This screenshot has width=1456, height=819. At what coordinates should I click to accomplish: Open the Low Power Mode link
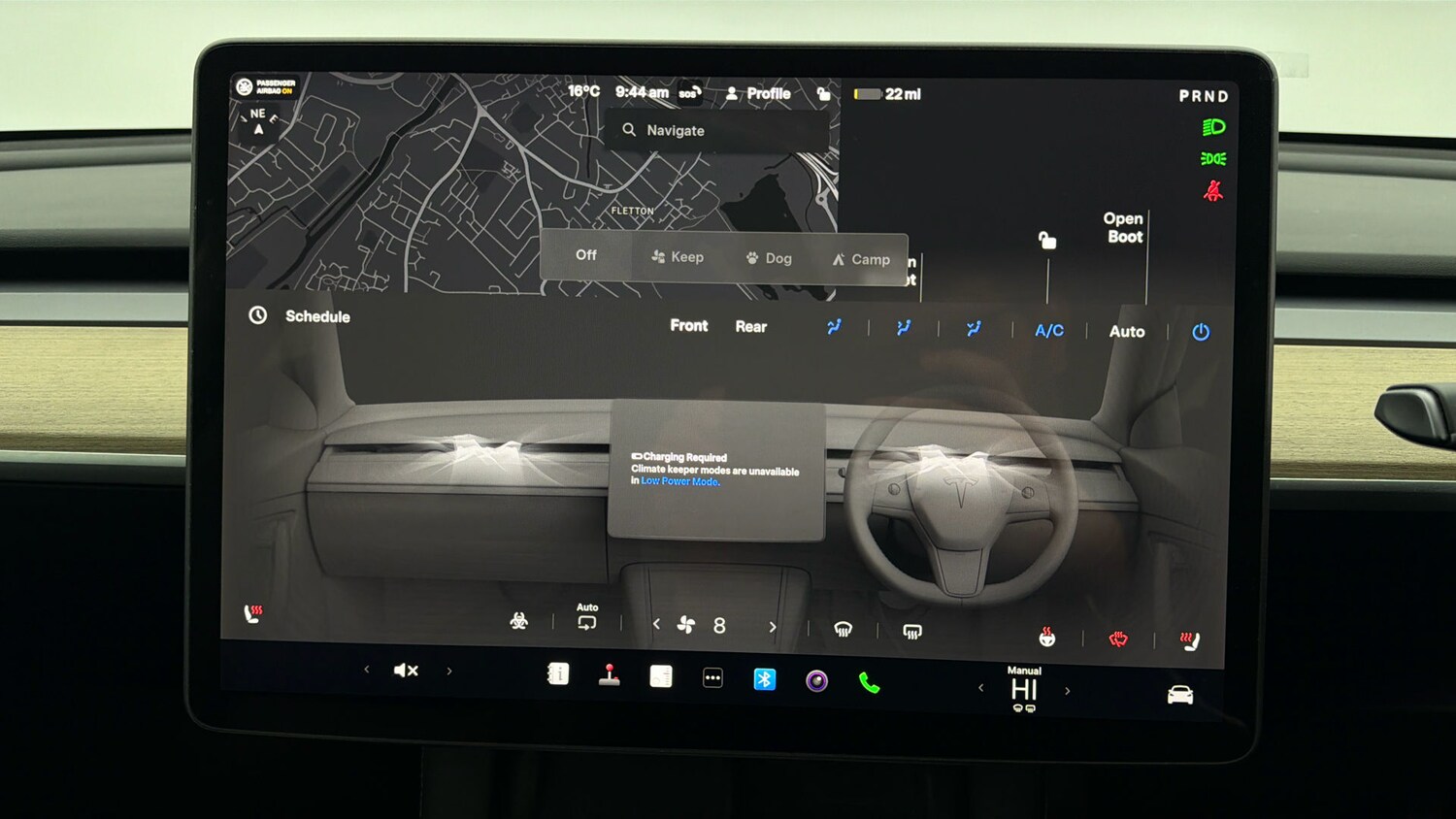[x=680, y=481]
